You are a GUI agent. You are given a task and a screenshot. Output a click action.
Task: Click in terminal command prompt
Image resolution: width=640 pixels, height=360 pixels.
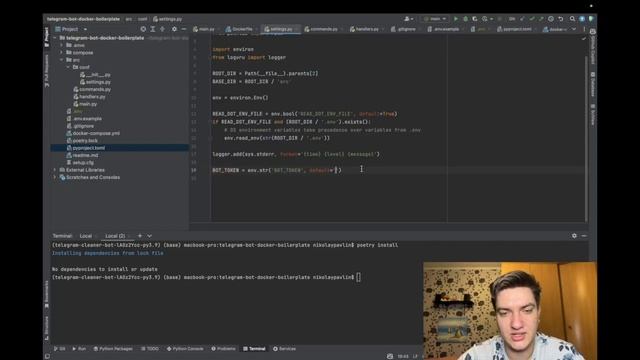358,277
